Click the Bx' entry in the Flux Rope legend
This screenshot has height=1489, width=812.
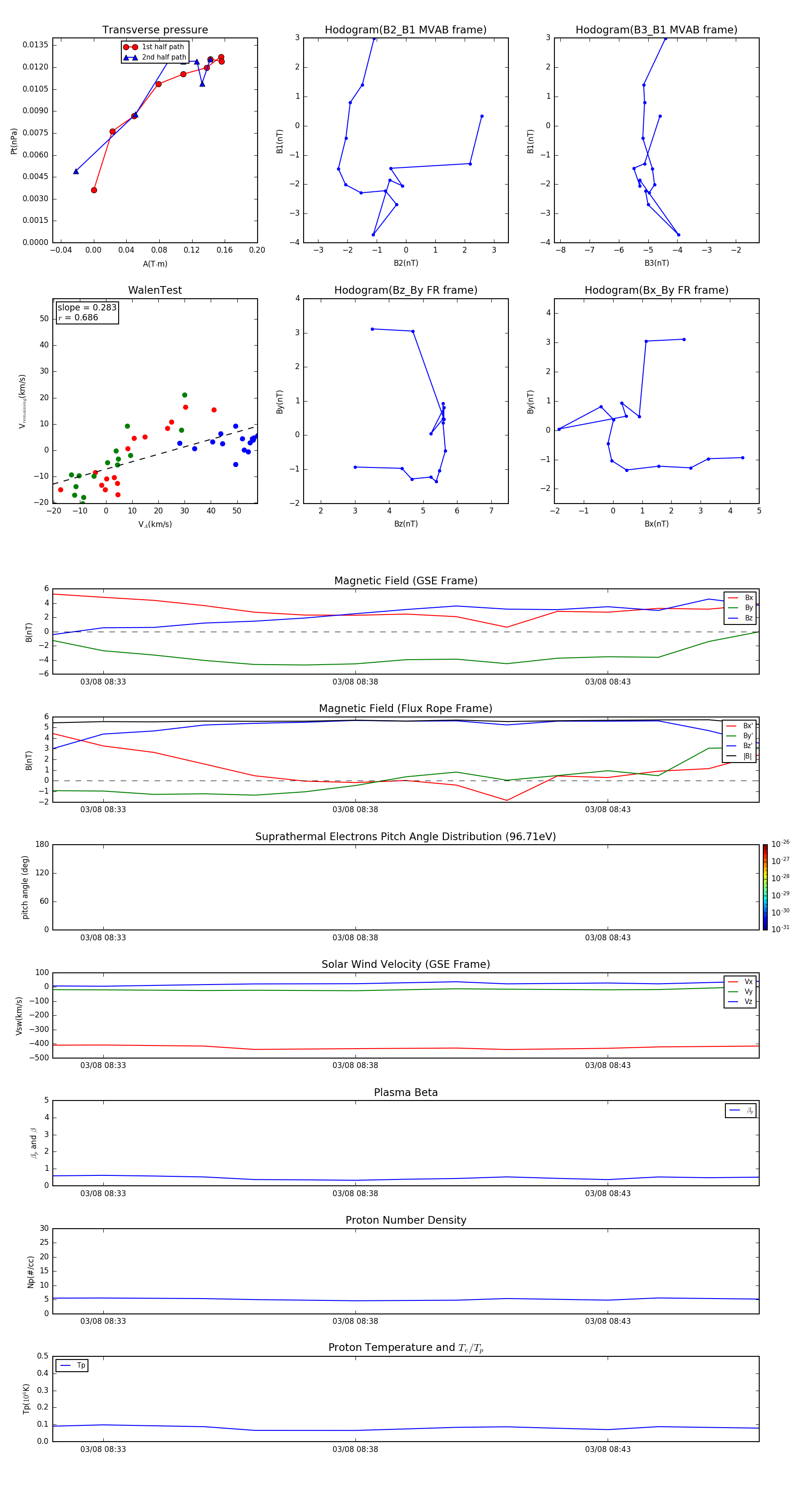point(740,726)
